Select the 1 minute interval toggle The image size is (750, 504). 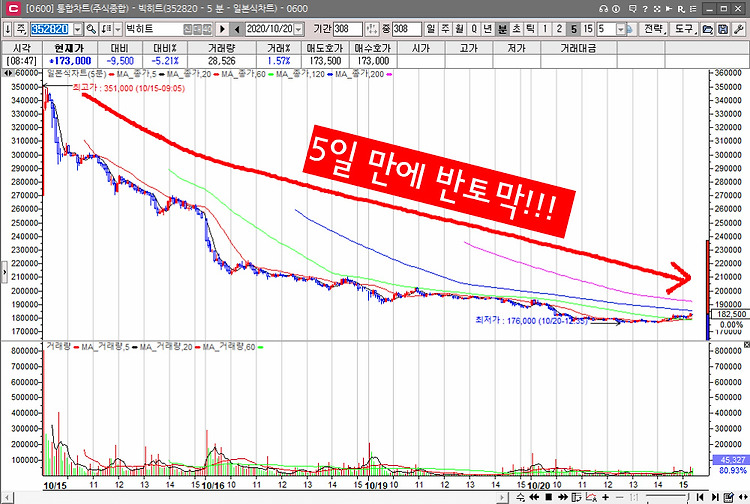tap(545, 29)
